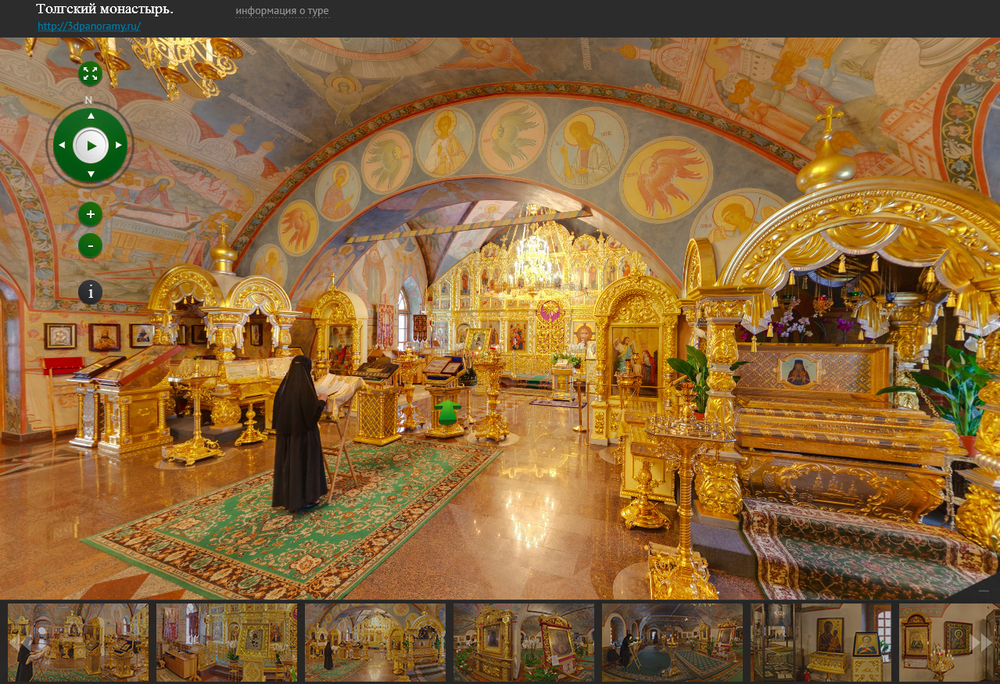This screenshot has width=1000, height=684.
Task: Zoom out with the minus button
Action: [90, 245]
